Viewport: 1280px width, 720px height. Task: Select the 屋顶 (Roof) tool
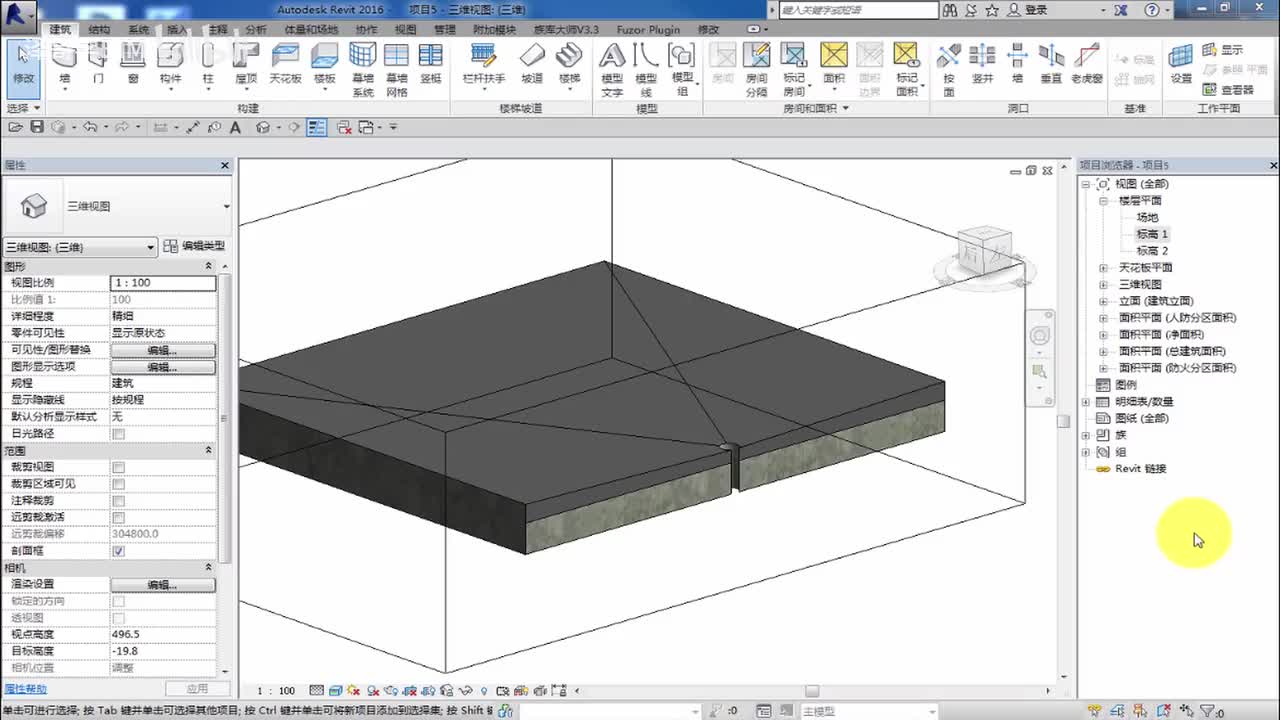246,62
